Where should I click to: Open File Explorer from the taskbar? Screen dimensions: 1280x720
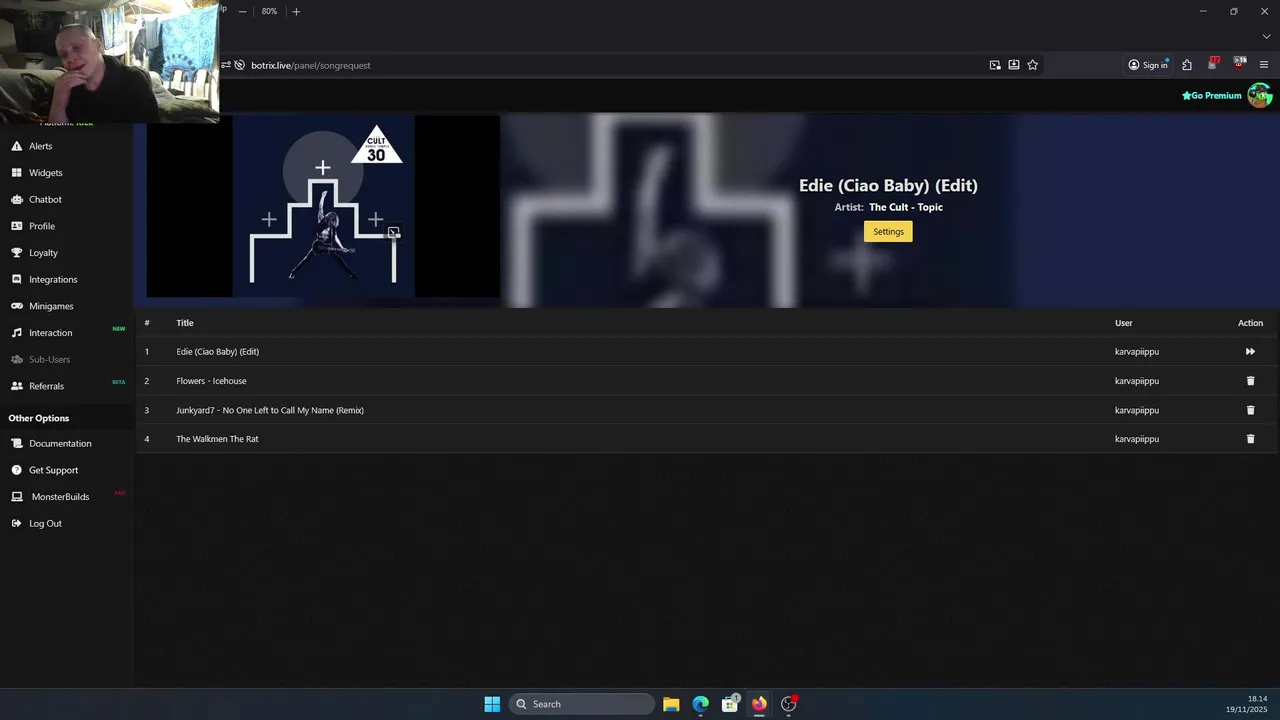pyautogui.click(x=671, y=704)
